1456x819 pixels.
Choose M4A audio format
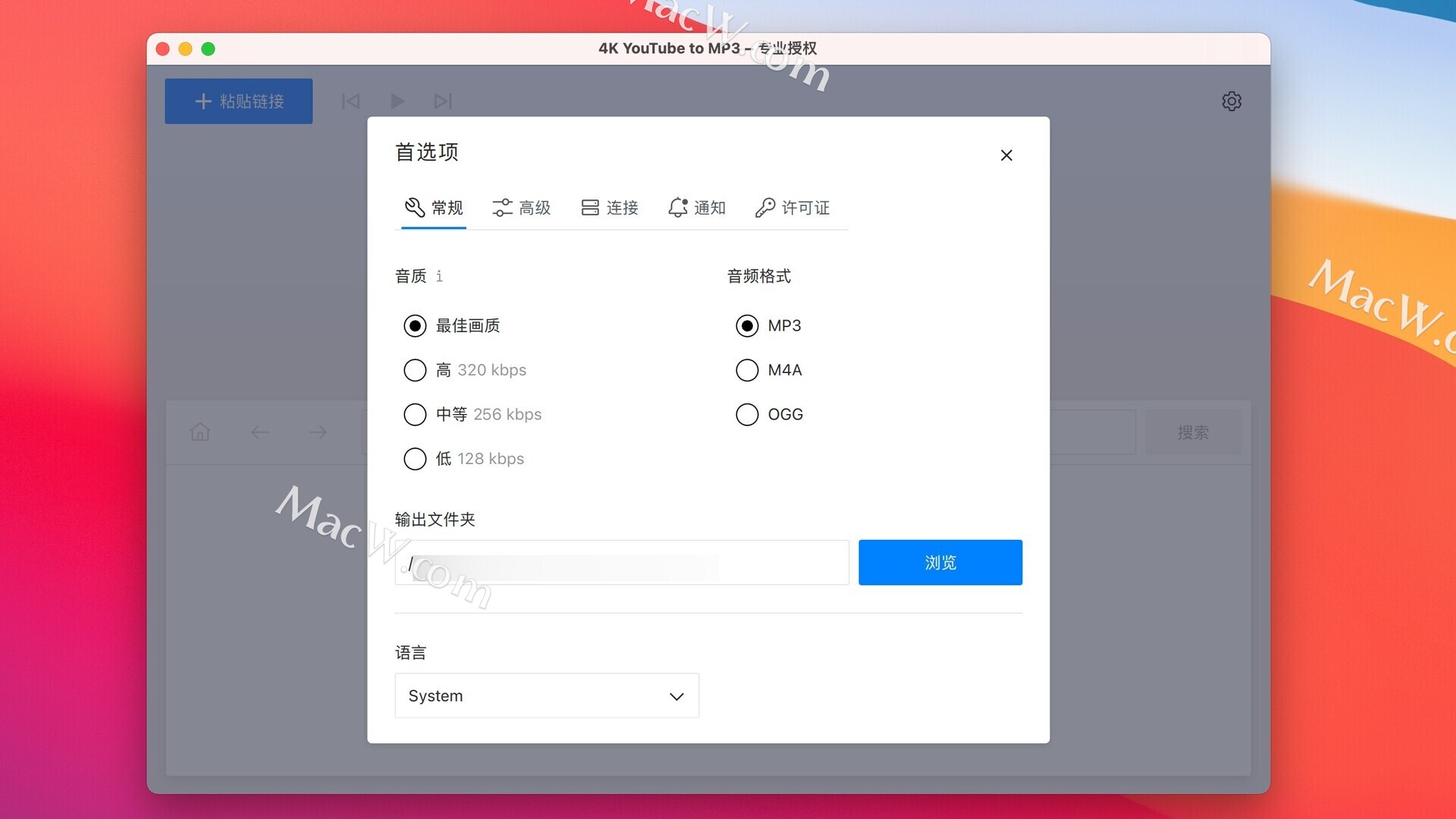(769, 370)
